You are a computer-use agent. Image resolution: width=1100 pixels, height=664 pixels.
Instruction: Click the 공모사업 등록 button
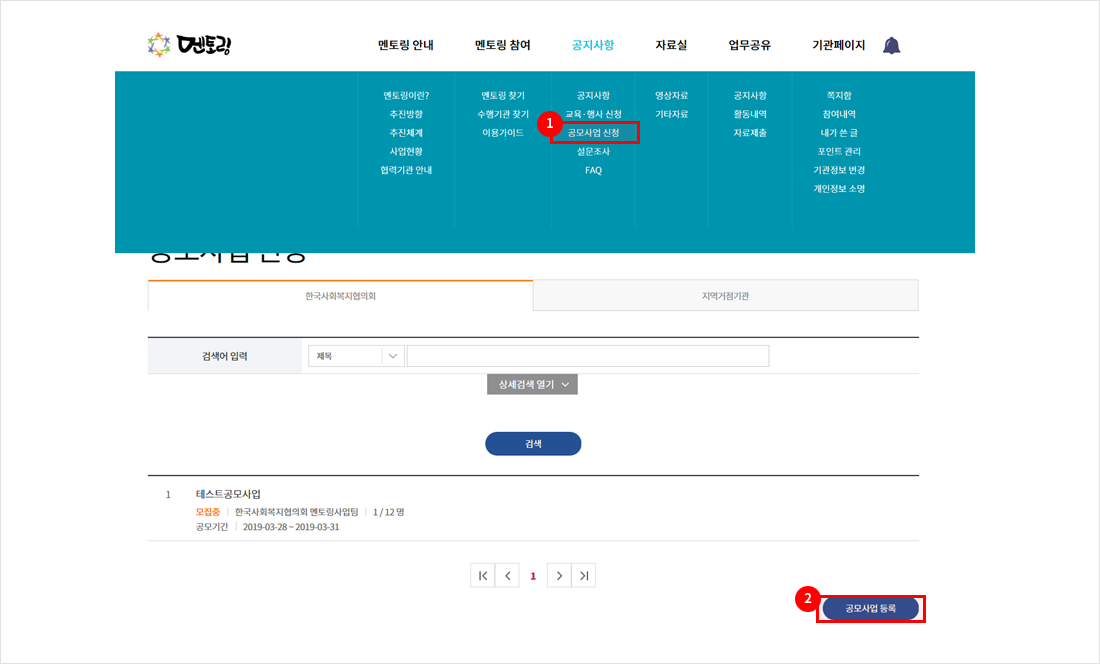point(870,608)
